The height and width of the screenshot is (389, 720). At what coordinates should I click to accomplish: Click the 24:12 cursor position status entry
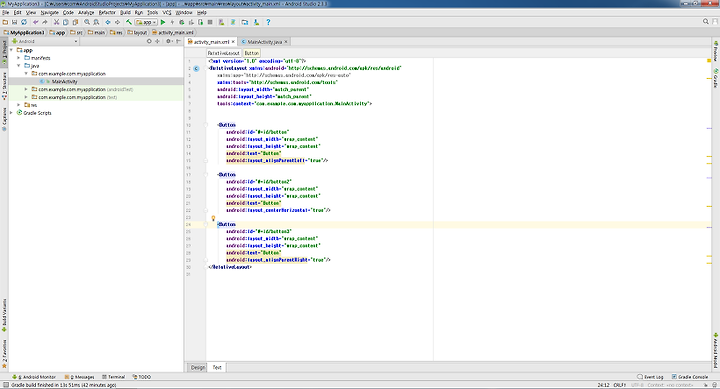point(603,385)
